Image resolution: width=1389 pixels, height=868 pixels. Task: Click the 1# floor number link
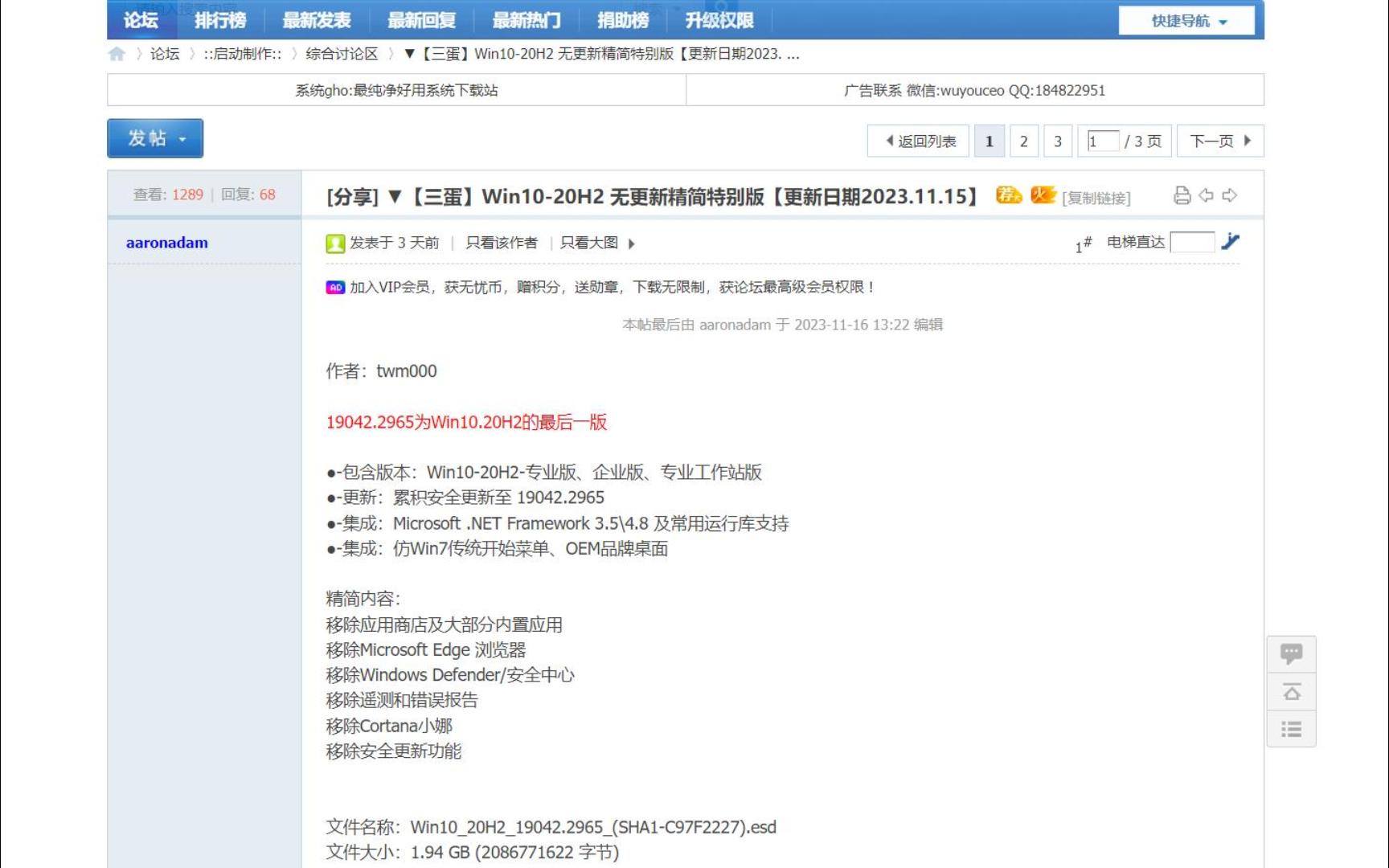[1084, 244]
